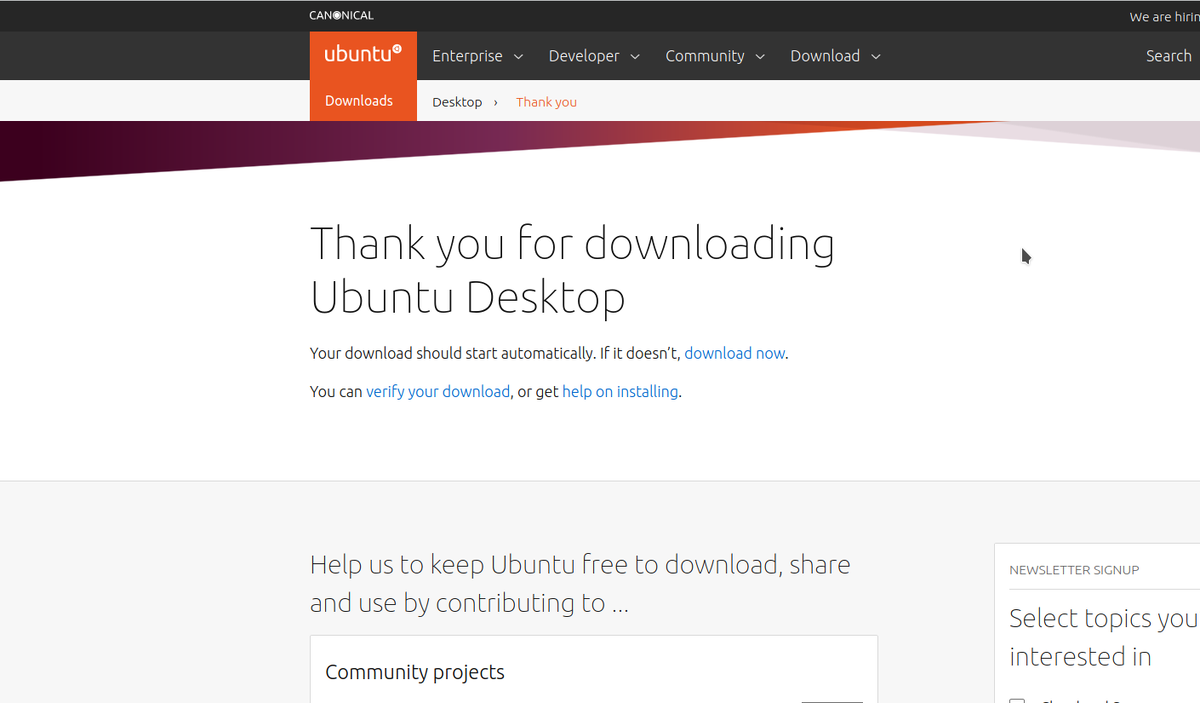Toggle the newsletter topic checkbox
Screen dimensions: 1200x703
pyautogui.click(x=1017, y=699)
